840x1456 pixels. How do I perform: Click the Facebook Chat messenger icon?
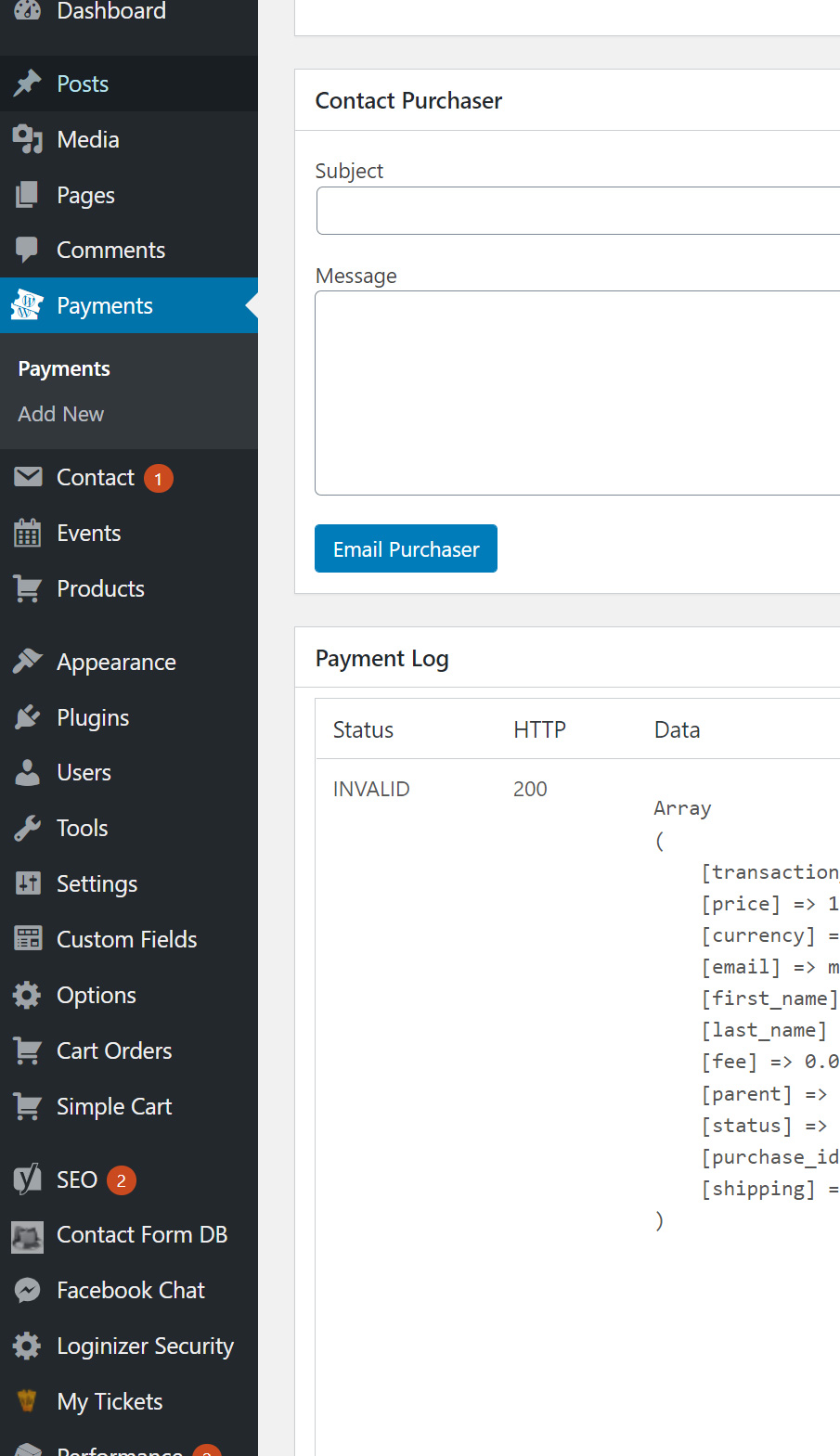click(x=27, y=1290)
